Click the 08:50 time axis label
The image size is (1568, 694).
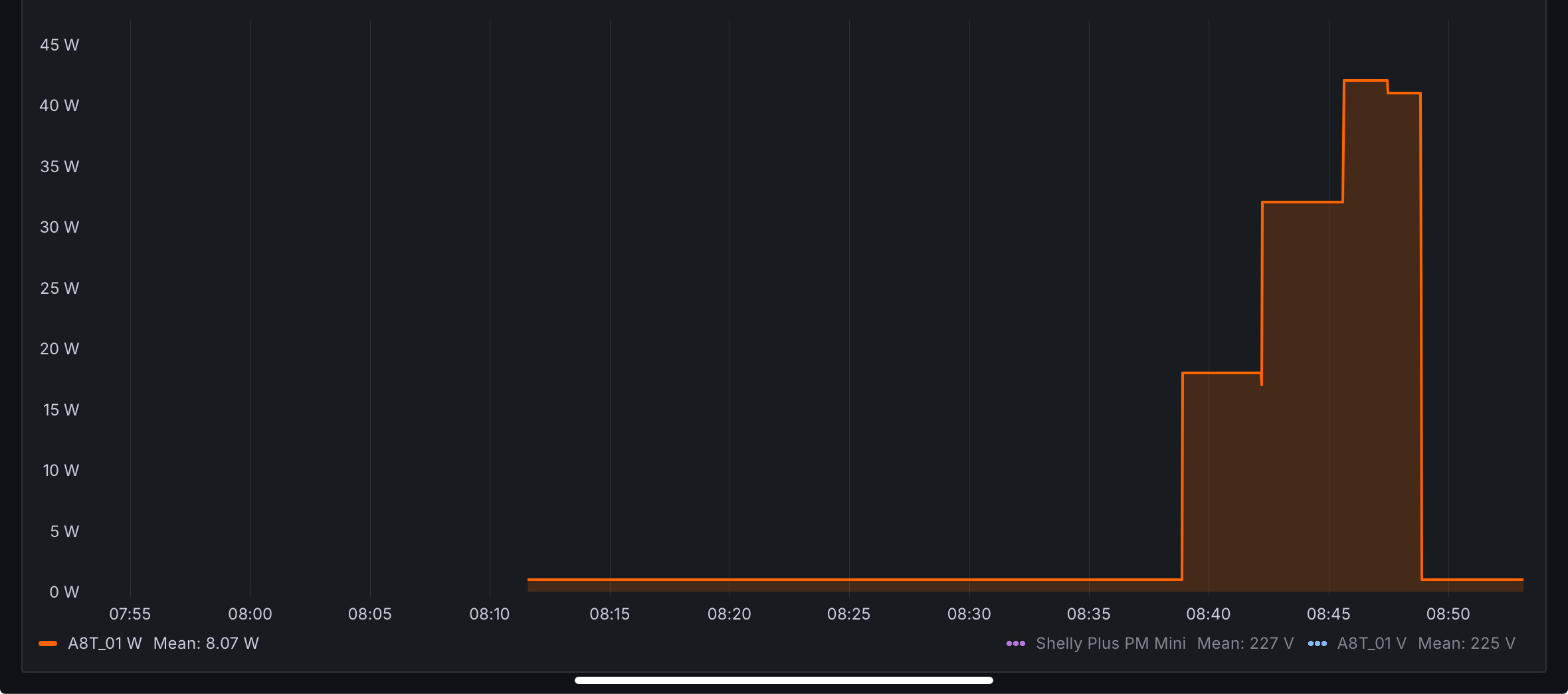1448,614
